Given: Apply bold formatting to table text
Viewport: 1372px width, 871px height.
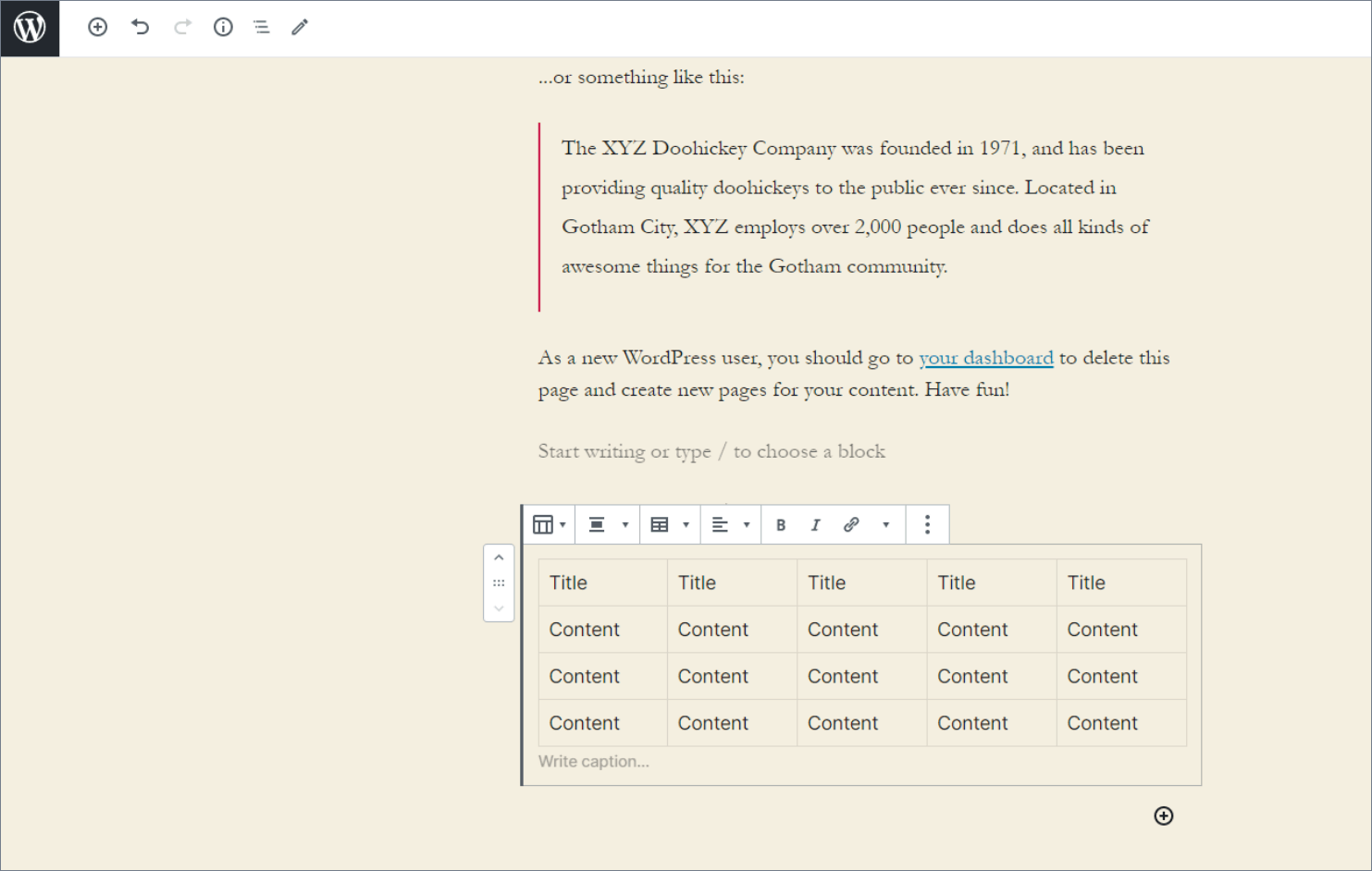Looking at the screenshot, I should click(782, 524).
